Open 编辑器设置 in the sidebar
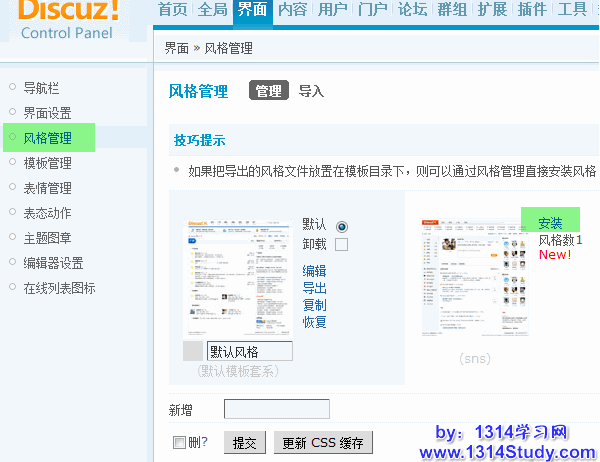The image size is (600, 462). 53,263
